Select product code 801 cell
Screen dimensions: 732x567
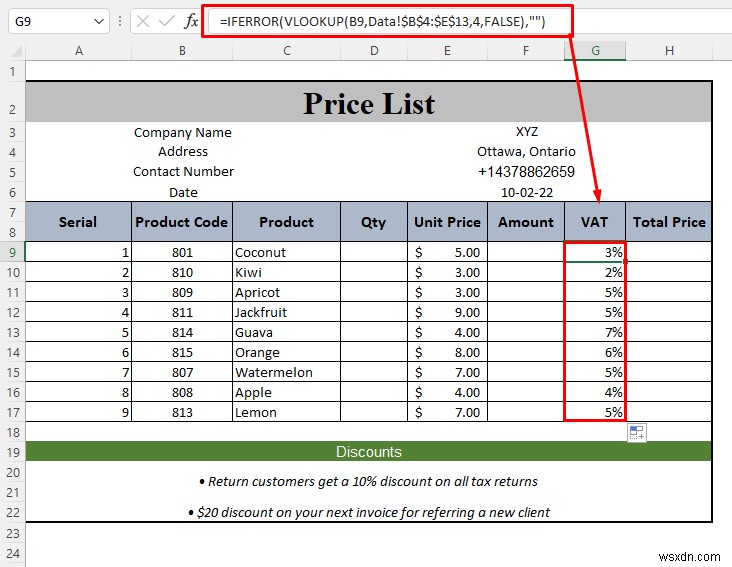182,252
